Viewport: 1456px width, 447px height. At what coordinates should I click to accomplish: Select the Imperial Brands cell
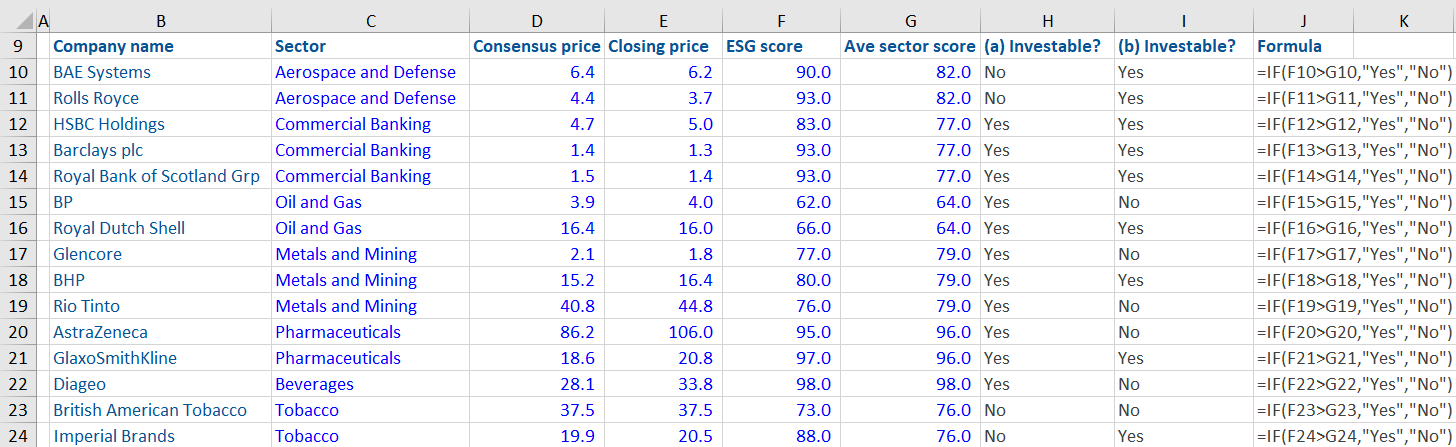coord(114,436)
